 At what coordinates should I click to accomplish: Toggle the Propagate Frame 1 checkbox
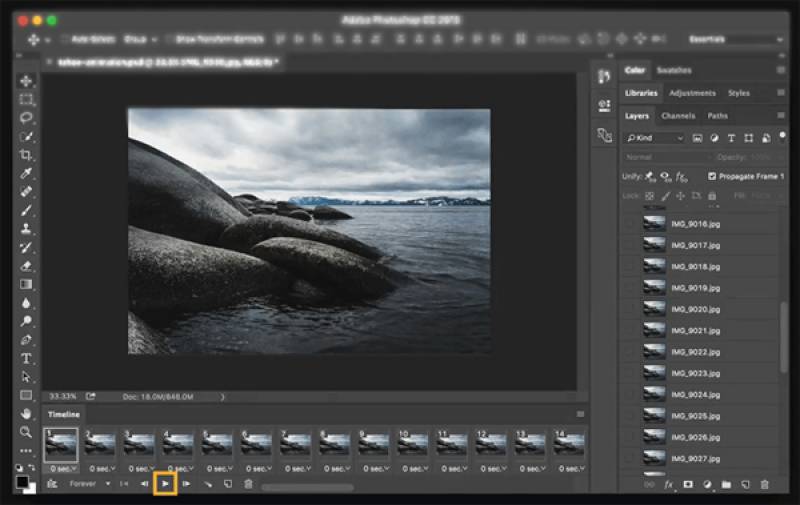pos(711,176)
